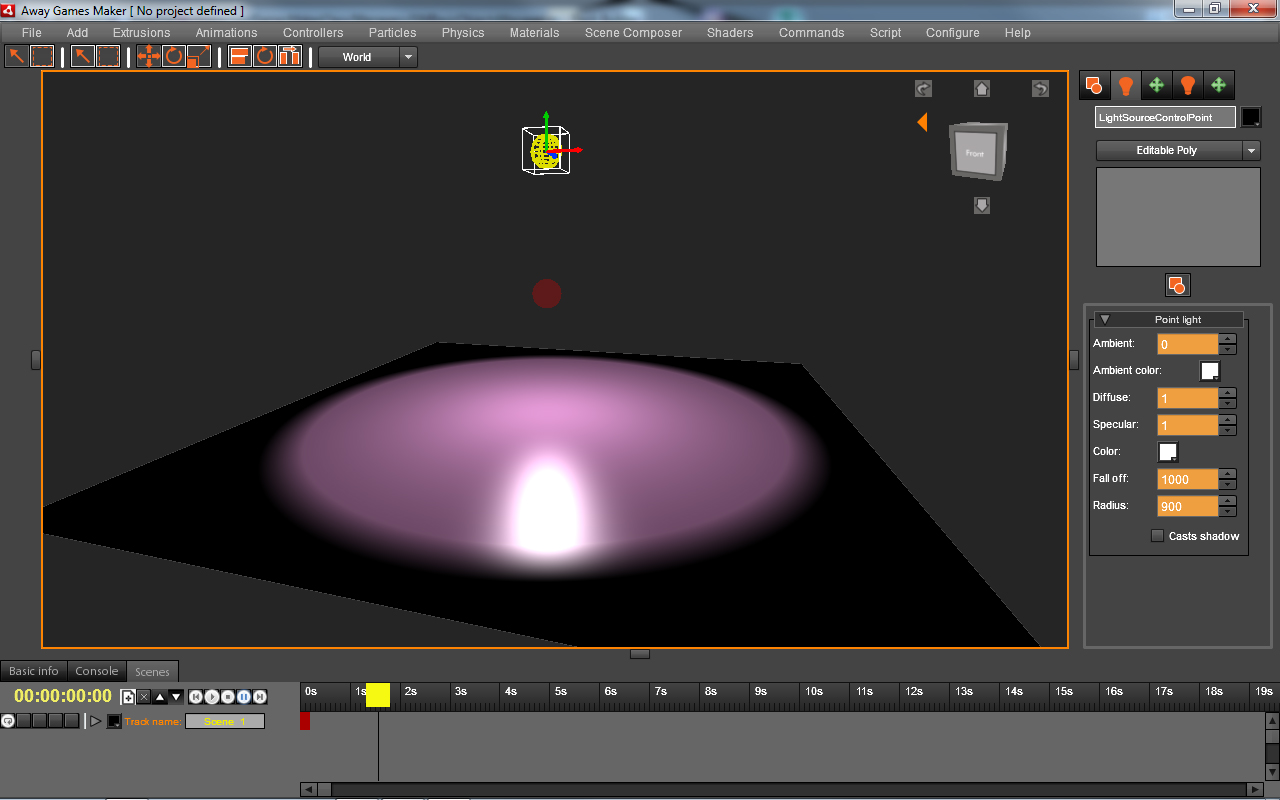Image resolution: width=1280 pixels, height=800 pixels.
Task: Select the Move transform tool
Action: tap(149, 56)
